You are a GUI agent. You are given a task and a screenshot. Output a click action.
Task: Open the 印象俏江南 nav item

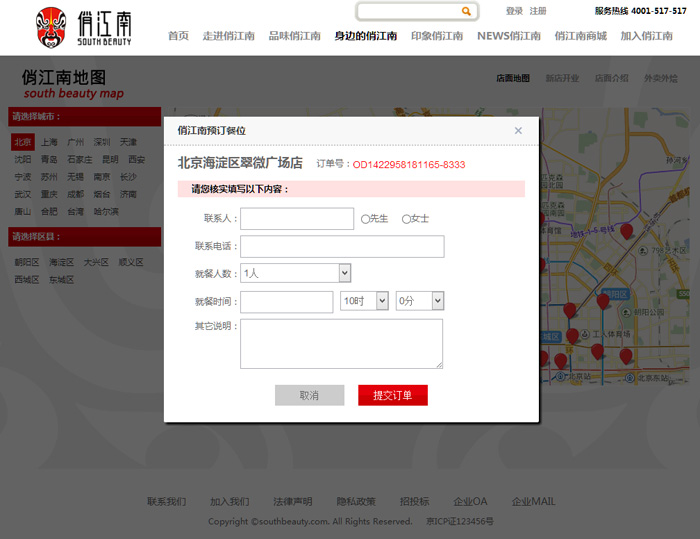tap(437, 36)
